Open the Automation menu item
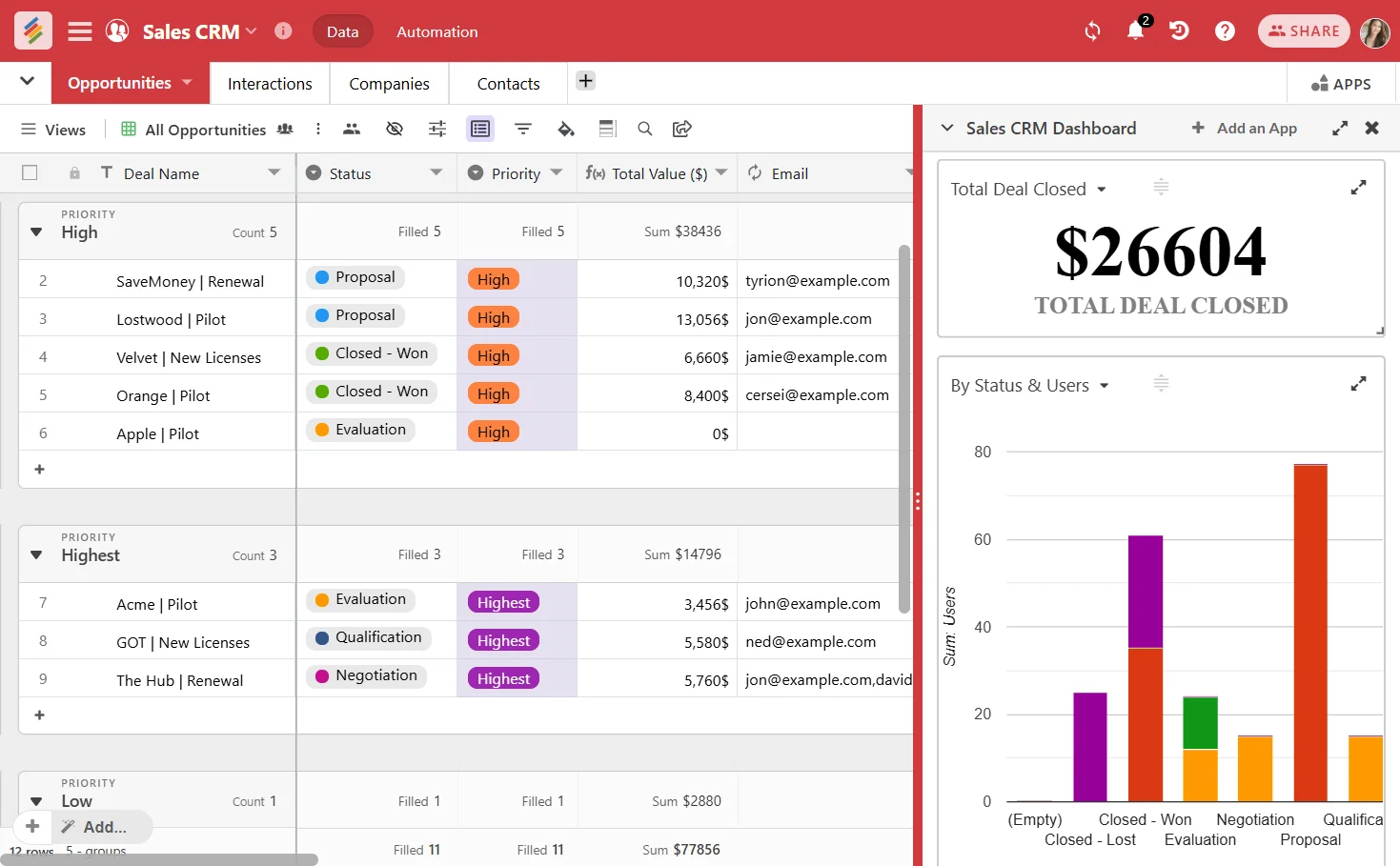The height and width of the screenshot is (866, 1400). click(x=436, y=31)
